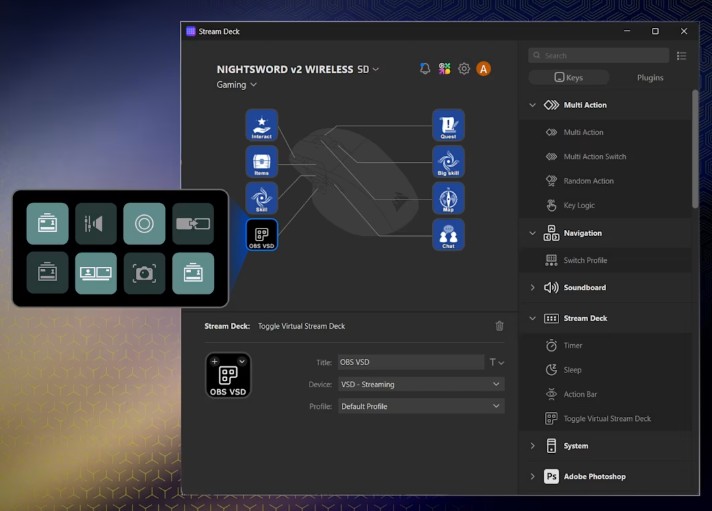This screenshot has height=511, width=712.
Task: Expand the Soundboard category
Action: point(532,288)
